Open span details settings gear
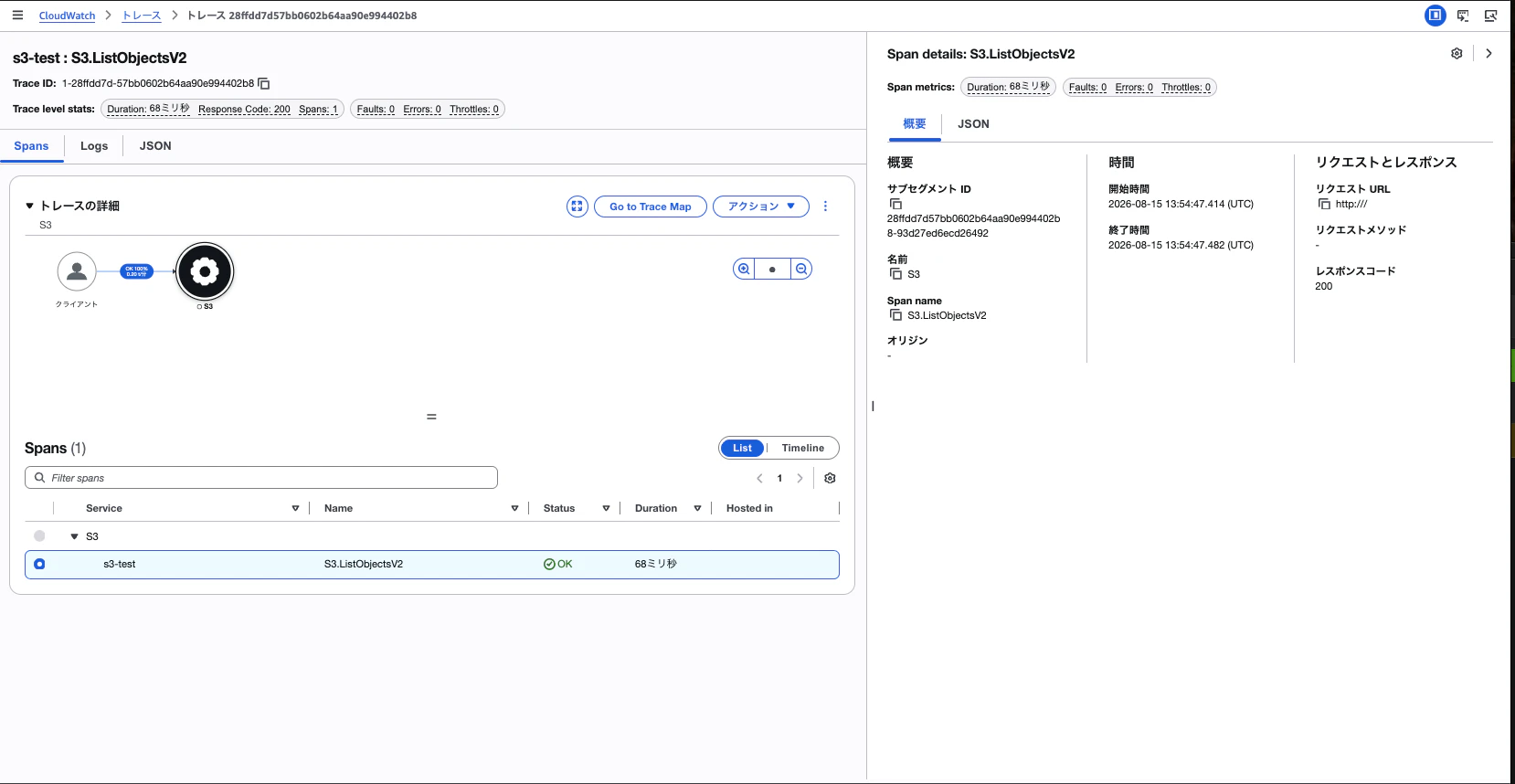The height and width of the screenshot is (784, 1515). click(1457, 54)
